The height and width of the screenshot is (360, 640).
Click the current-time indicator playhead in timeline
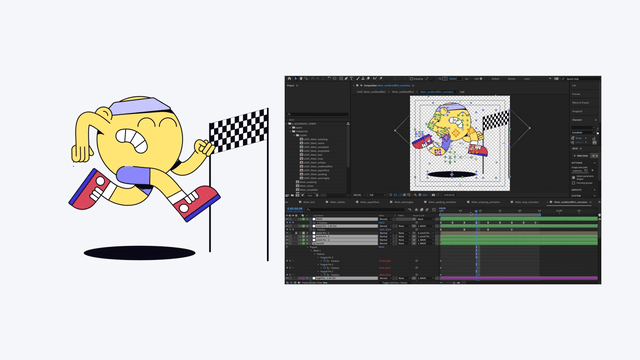point(476,211)
